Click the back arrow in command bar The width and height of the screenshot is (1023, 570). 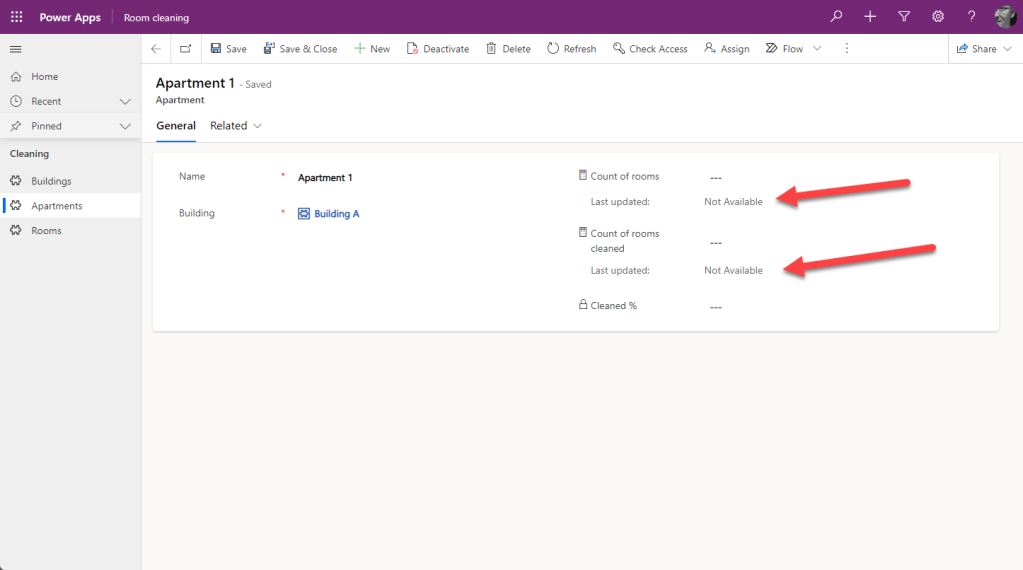pos(156,49)
